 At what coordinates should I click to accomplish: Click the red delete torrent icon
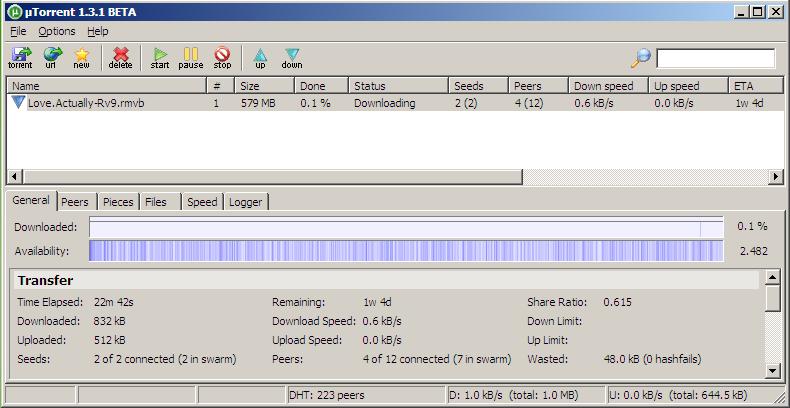click(x=120, y=58)
